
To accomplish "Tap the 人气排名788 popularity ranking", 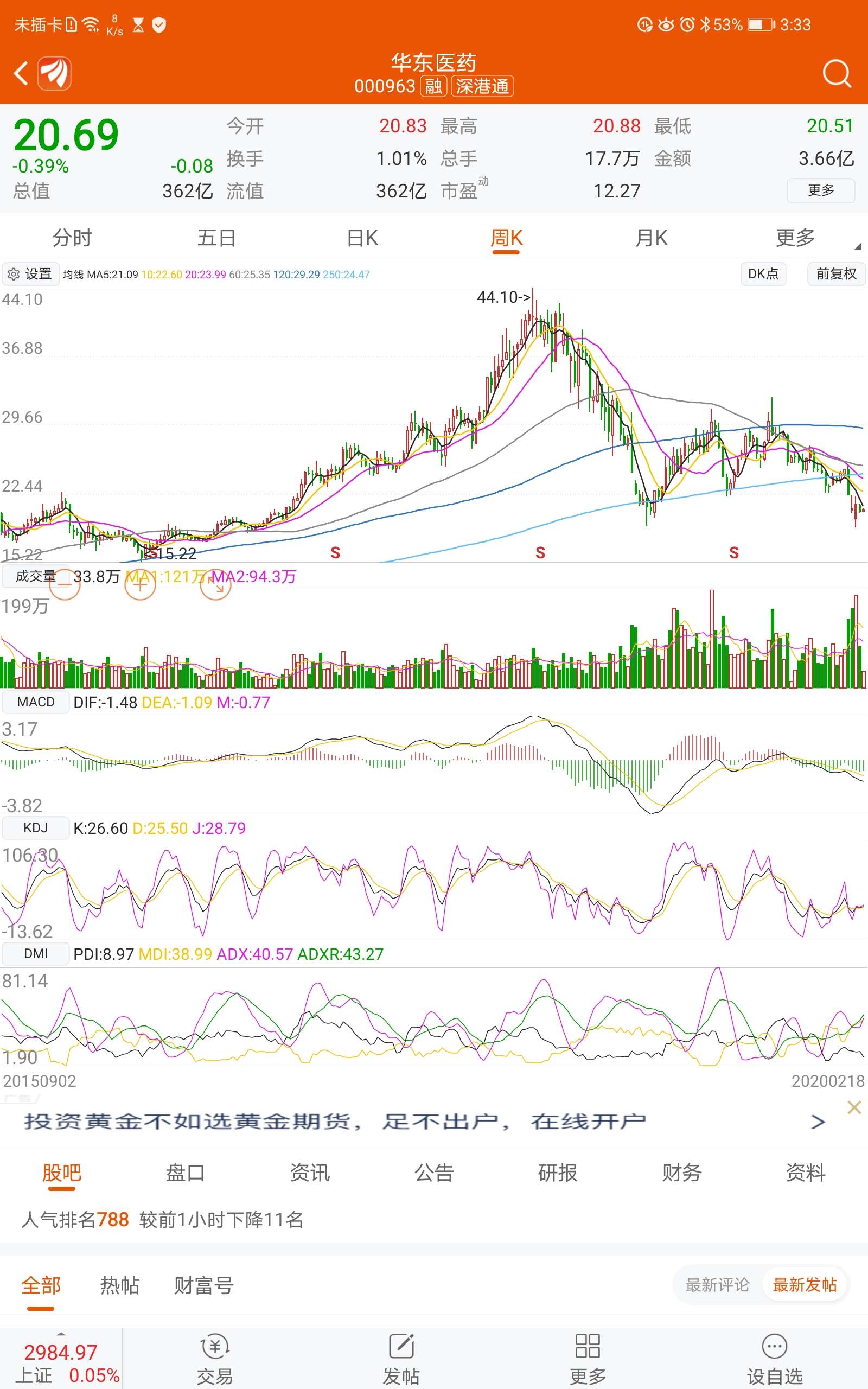I will [x=75, y=1219].
